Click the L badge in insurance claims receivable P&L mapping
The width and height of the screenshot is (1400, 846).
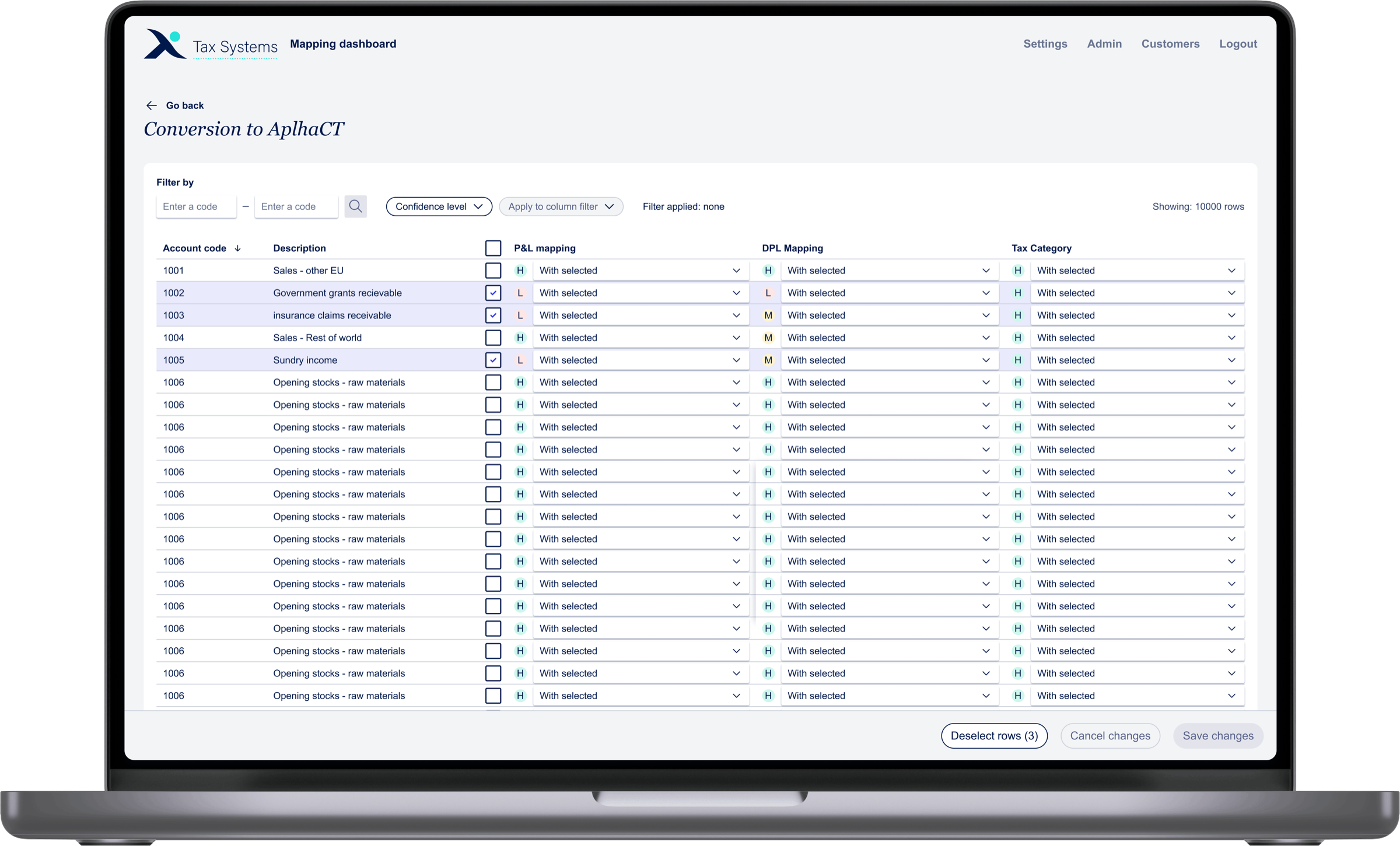coord(520,315)
